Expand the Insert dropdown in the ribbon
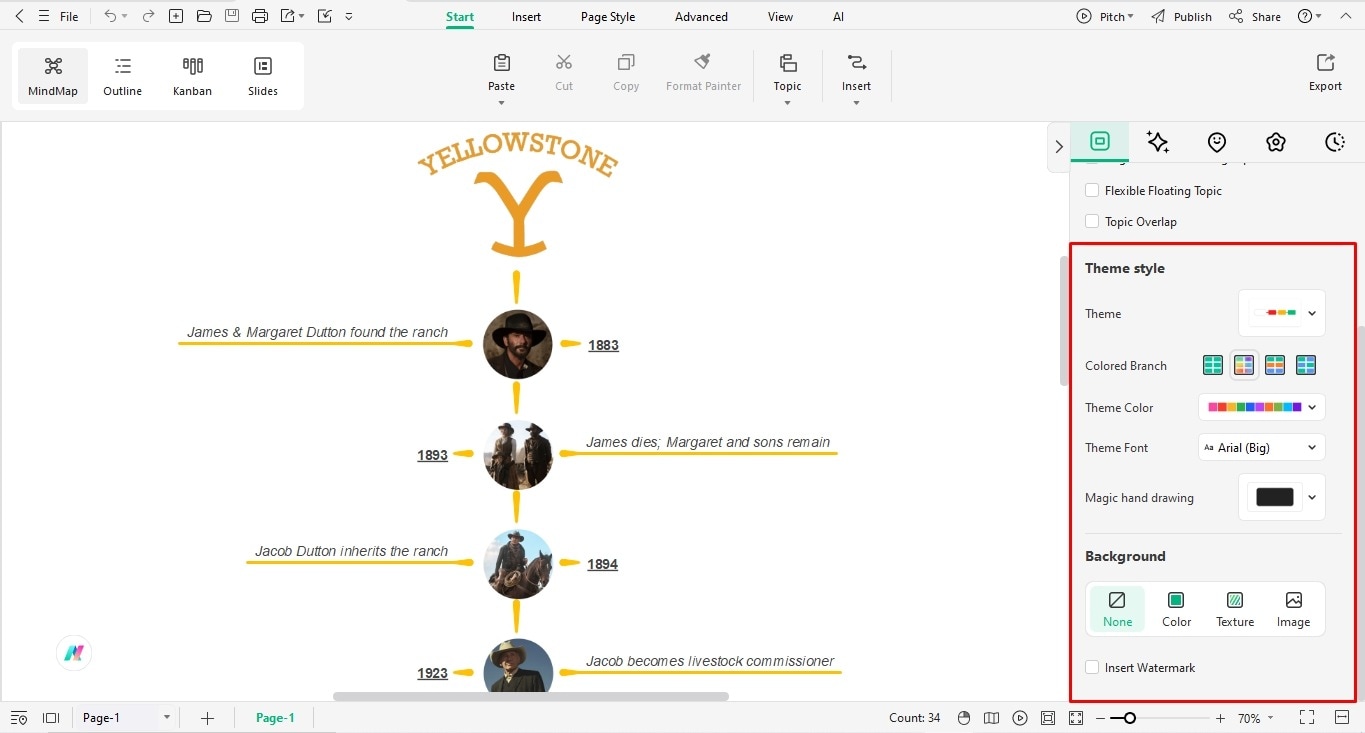 856,102
